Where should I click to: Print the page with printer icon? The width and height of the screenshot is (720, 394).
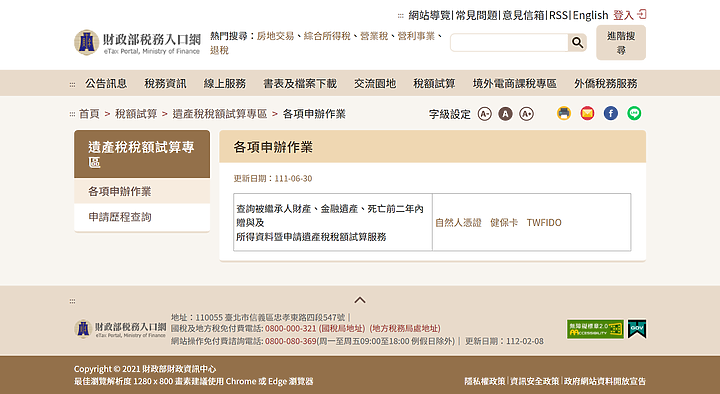(564, 113)
